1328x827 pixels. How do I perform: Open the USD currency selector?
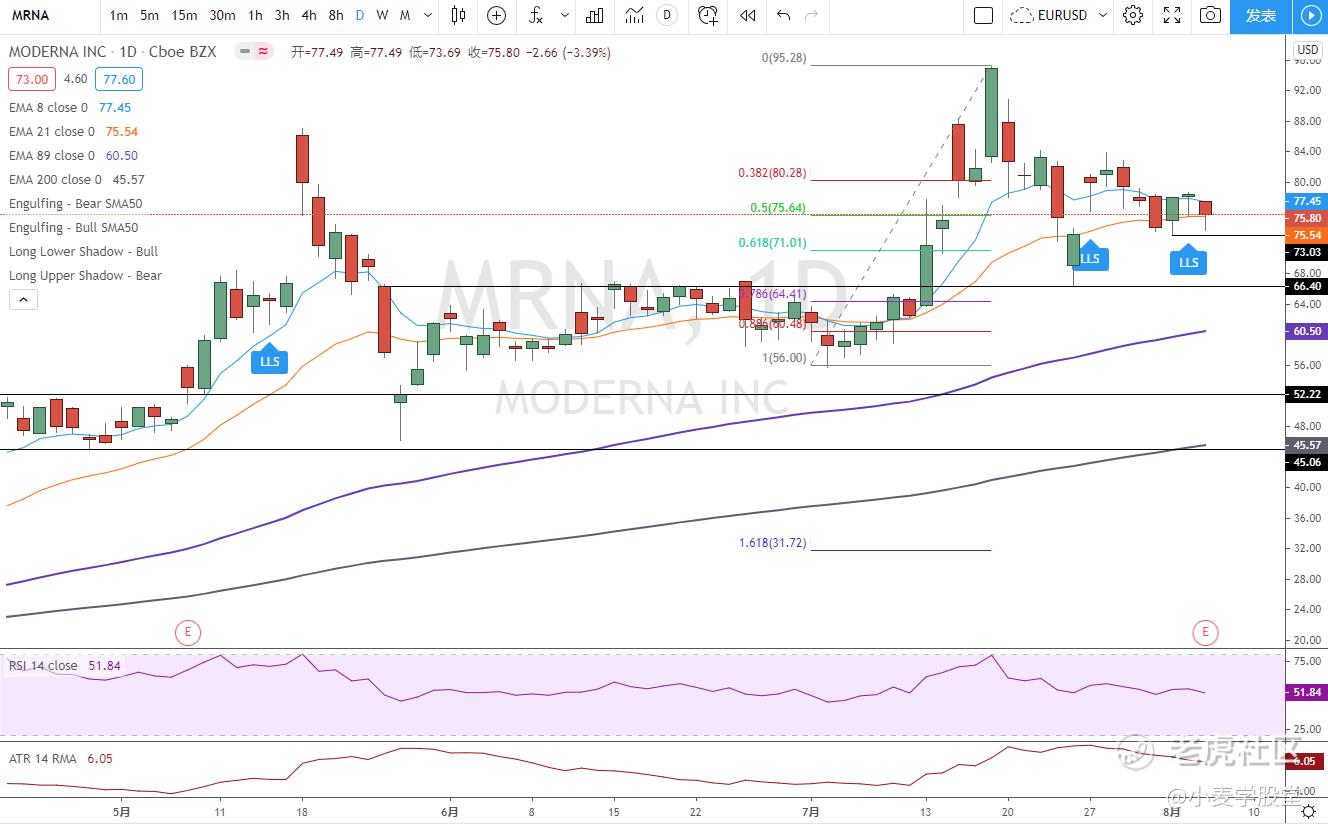tap(1307, 50)
